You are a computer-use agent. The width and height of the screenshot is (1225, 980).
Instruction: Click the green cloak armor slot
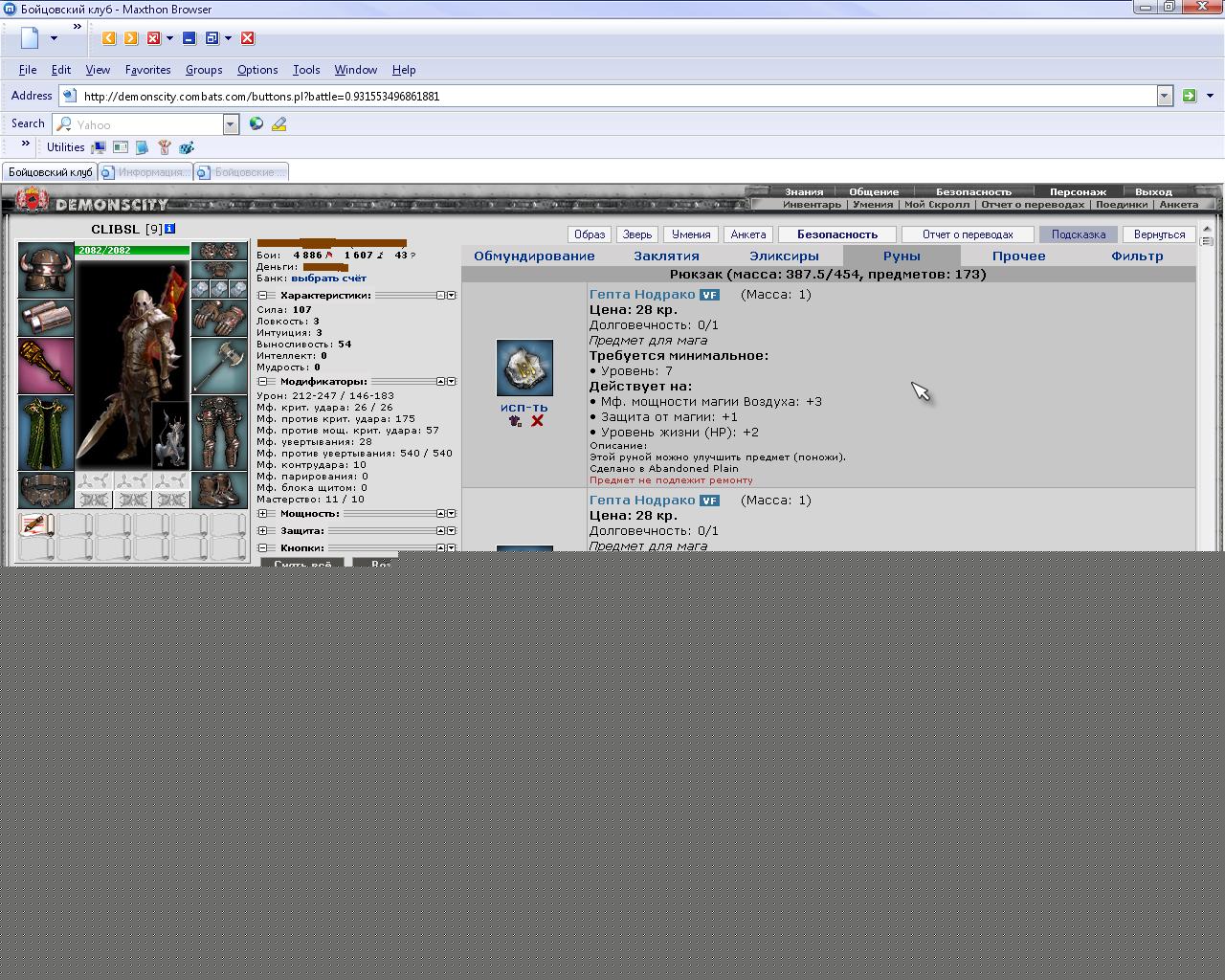(46, 434)
